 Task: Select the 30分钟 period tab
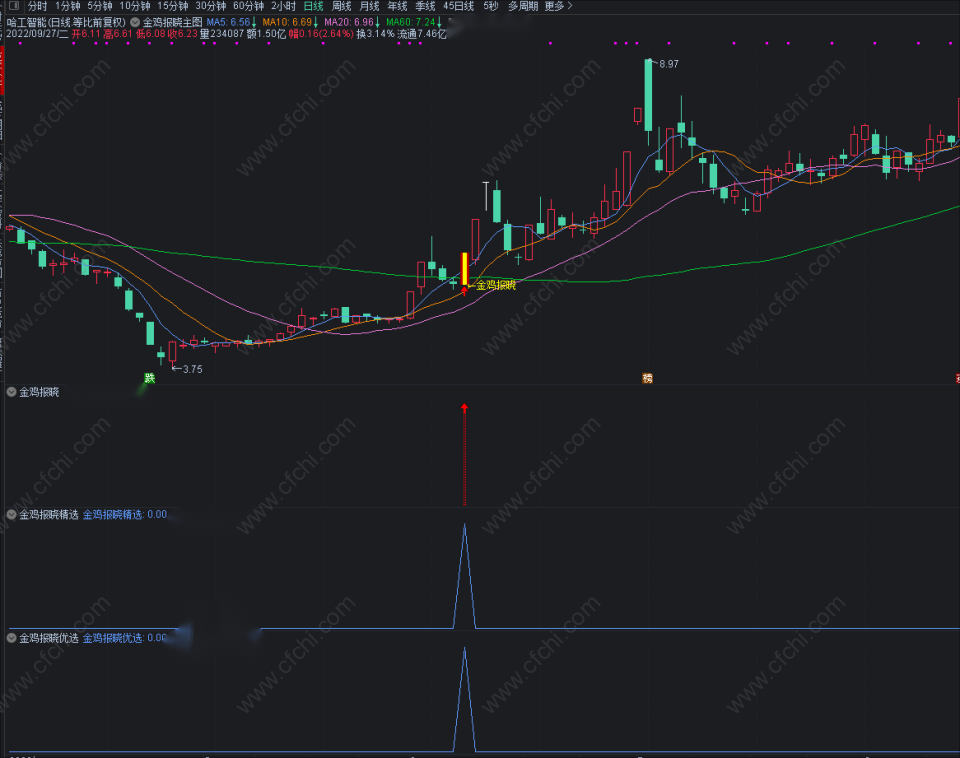211,6
